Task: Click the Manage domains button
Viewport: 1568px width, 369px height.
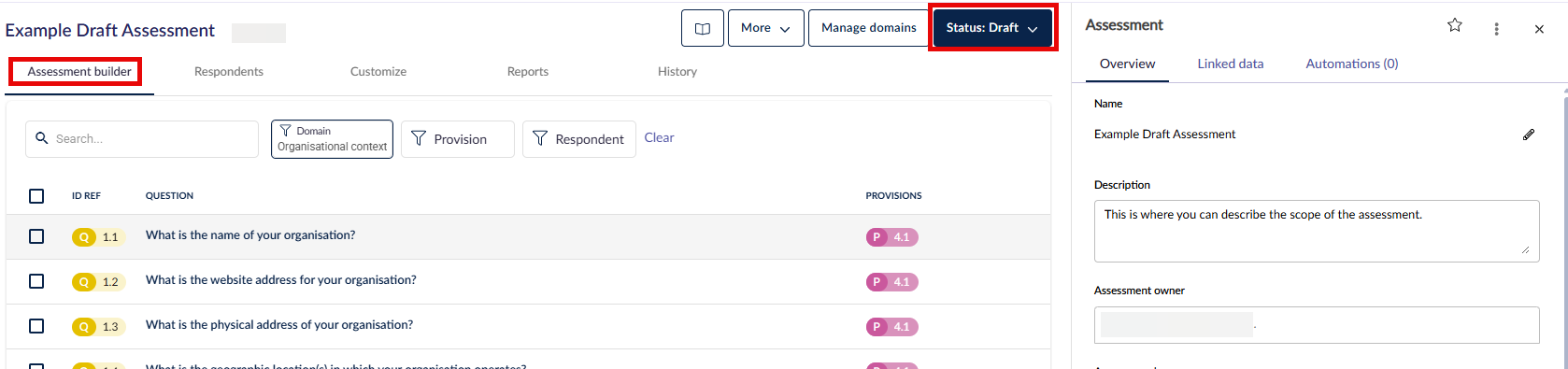Action: click(x=869, y=28)
